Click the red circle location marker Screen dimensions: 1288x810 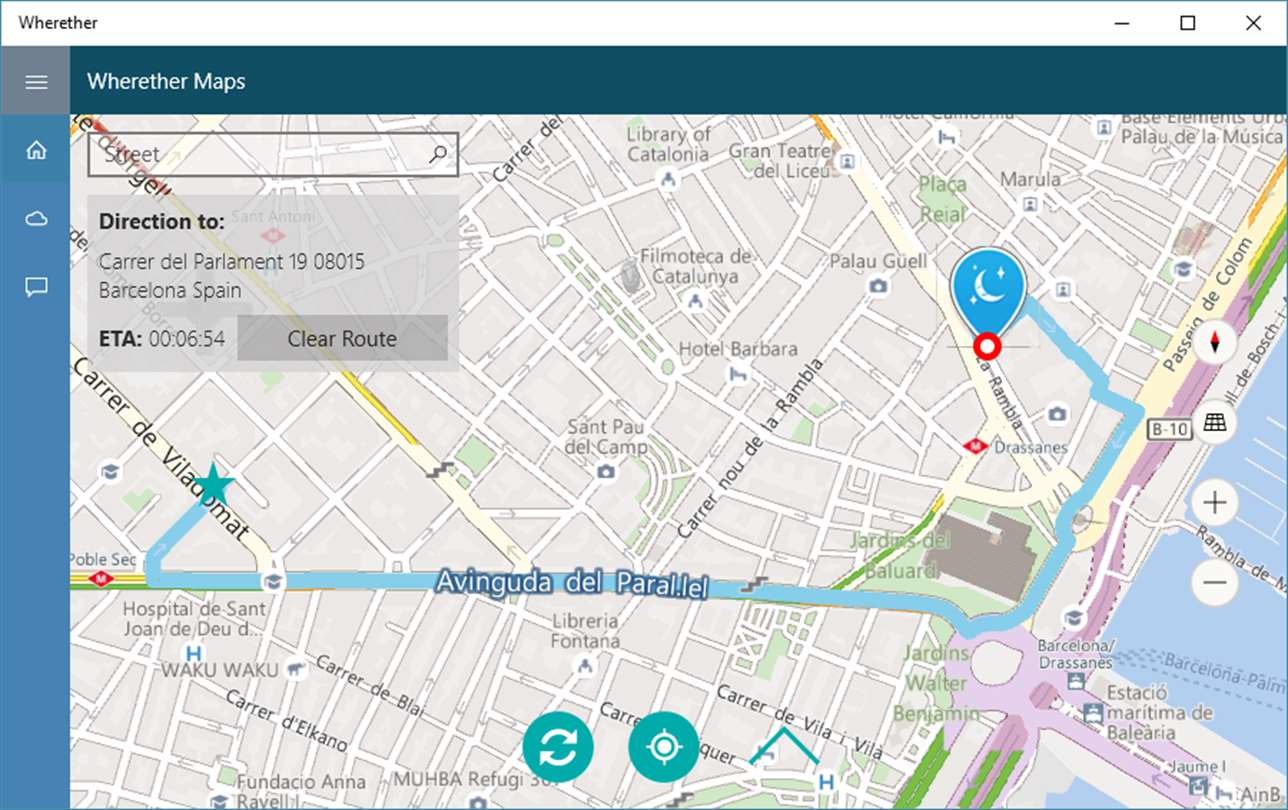click(988, 346)
